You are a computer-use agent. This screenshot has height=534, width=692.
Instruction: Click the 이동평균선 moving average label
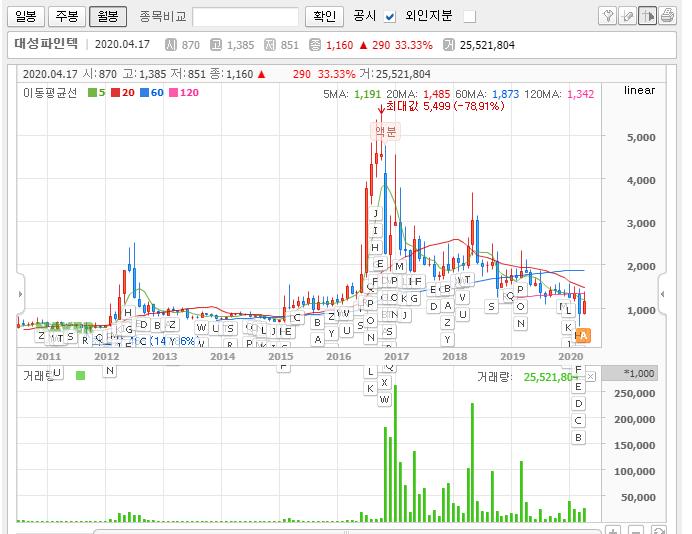tap(50, 93)
